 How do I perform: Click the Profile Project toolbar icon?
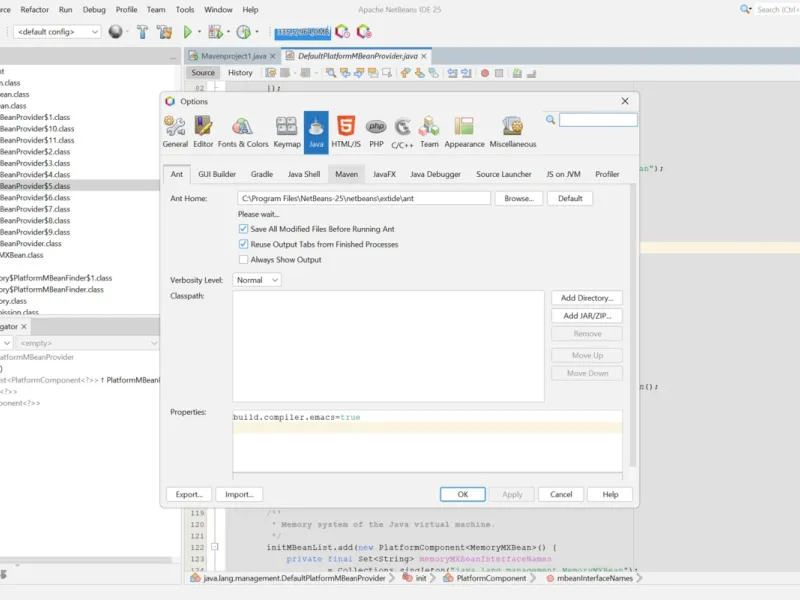[244, 32]
